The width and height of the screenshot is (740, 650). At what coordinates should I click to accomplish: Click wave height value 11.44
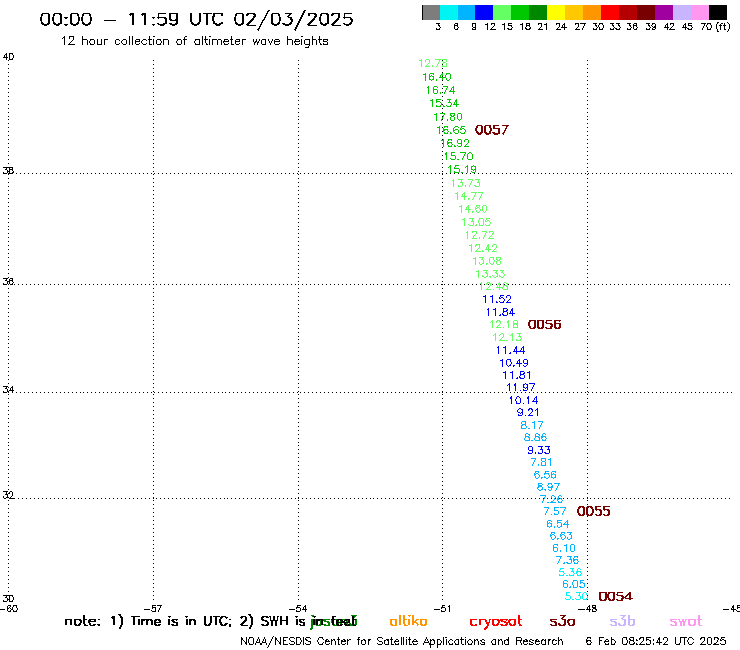click(511, 350)
